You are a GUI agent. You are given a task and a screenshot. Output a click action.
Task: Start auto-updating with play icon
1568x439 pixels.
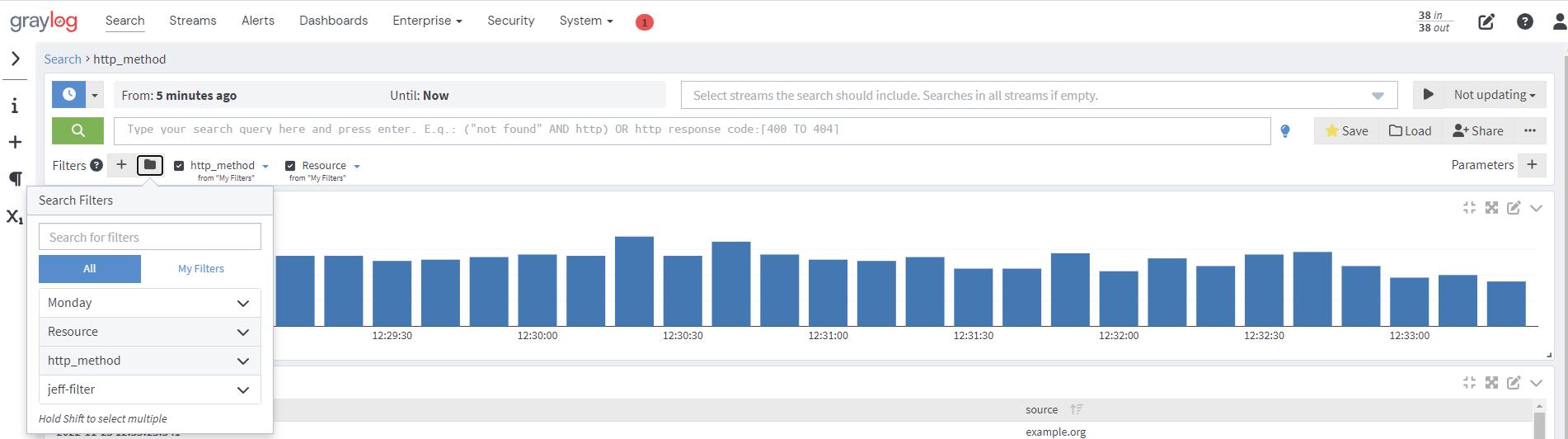click(1429, 94)
